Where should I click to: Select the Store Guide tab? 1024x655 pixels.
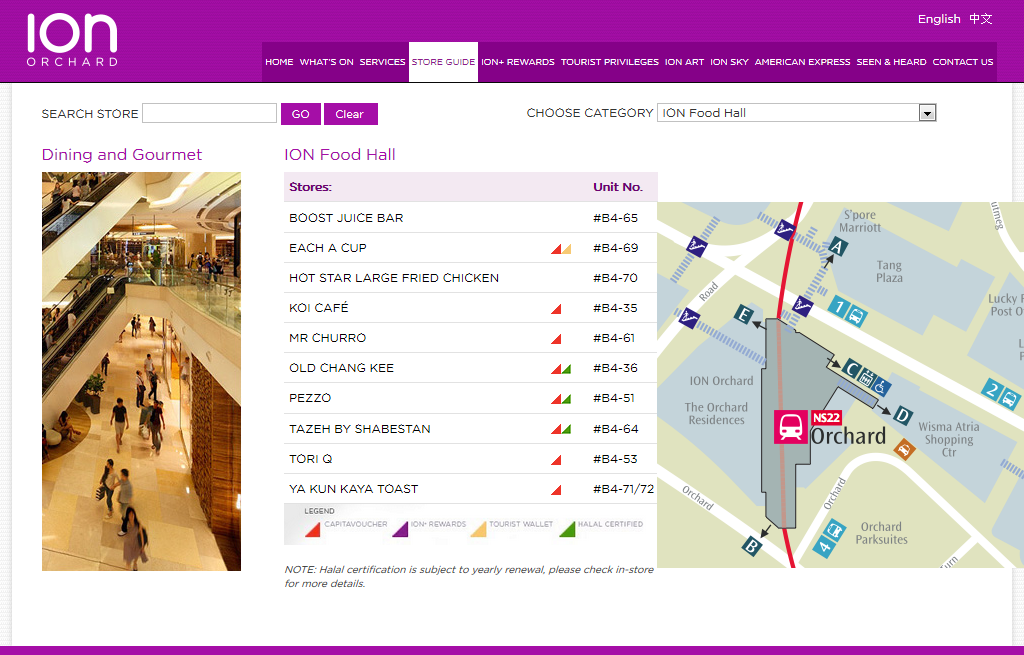point(443,62)
